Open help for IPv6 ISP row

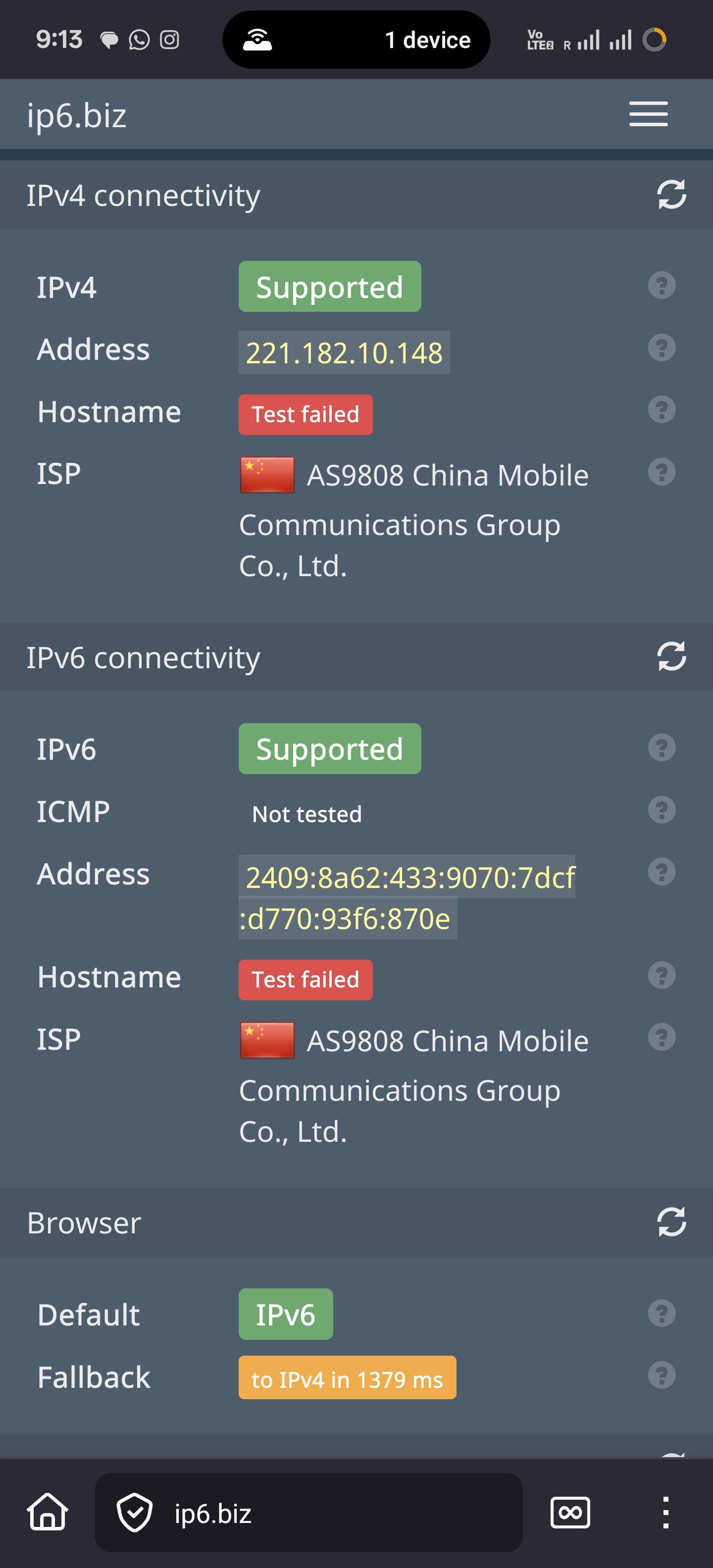[x=661, y=1038]
